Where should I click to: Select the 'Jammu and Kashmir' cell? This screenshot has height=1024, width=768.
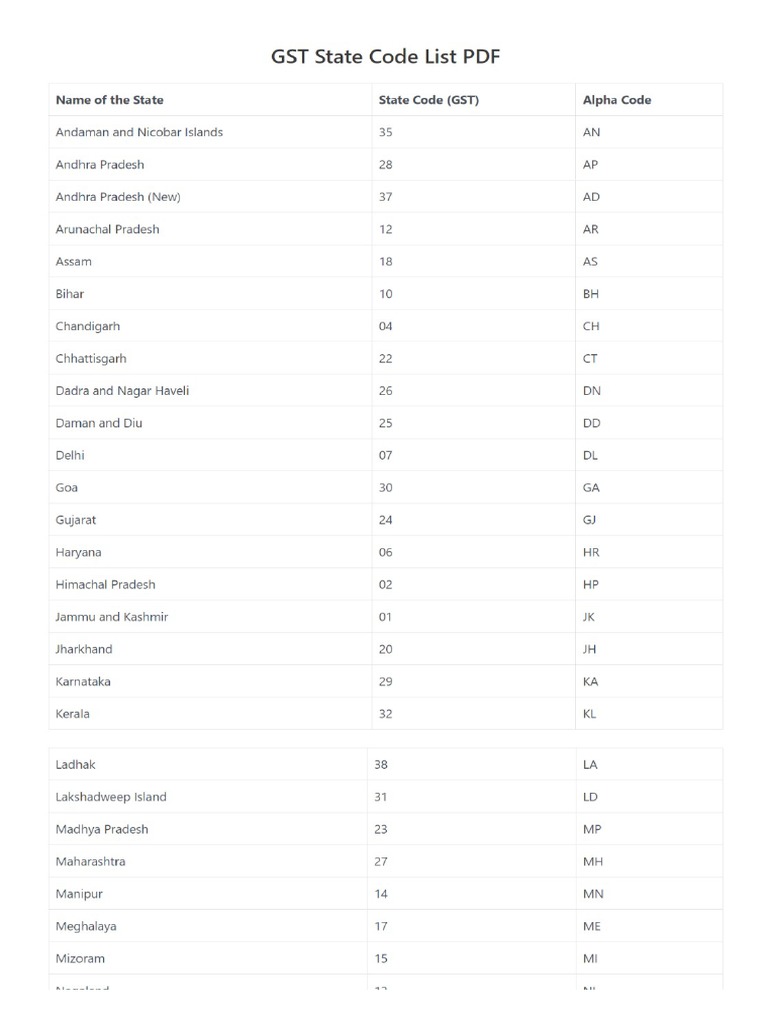[x=112, y=617]
